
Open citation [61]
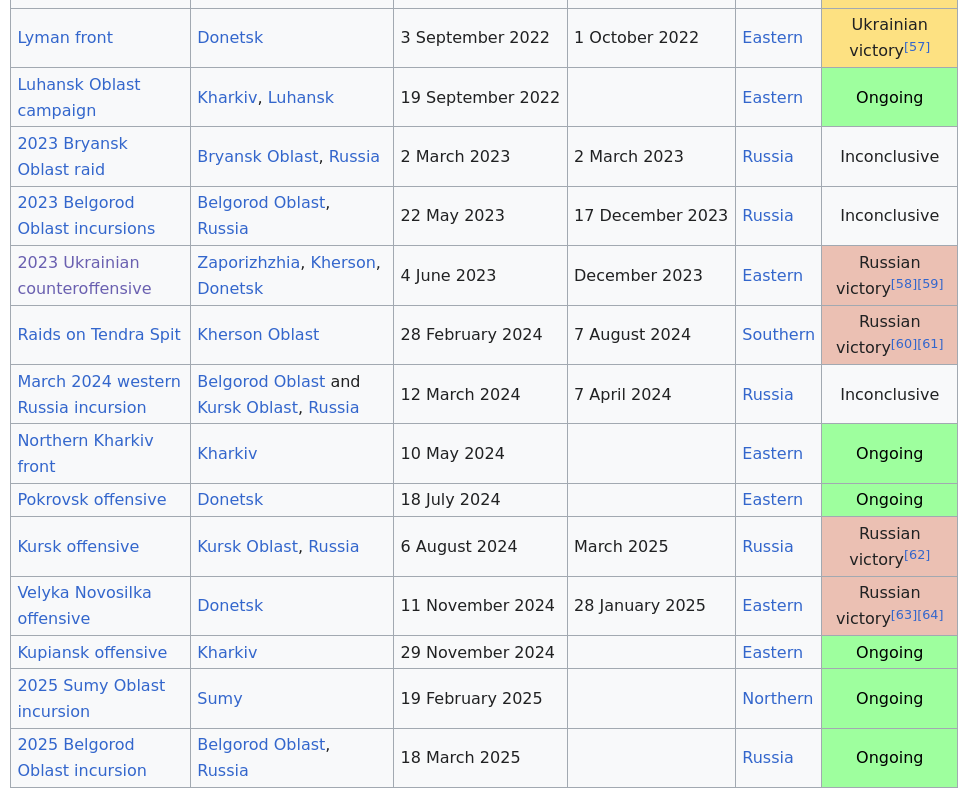[x=930, y=344]
